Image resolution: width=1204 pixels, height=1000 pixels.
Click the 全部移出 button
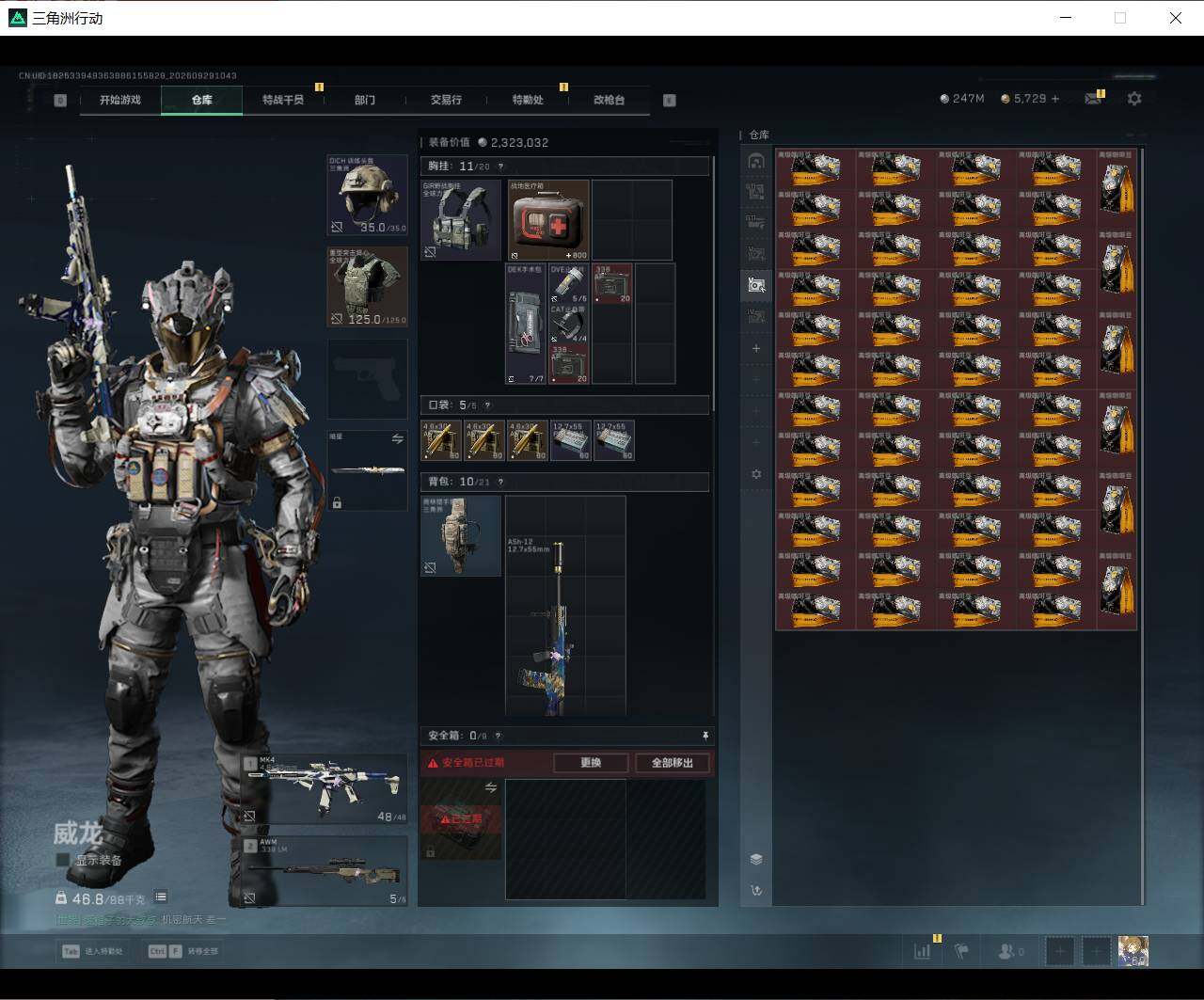673,763
